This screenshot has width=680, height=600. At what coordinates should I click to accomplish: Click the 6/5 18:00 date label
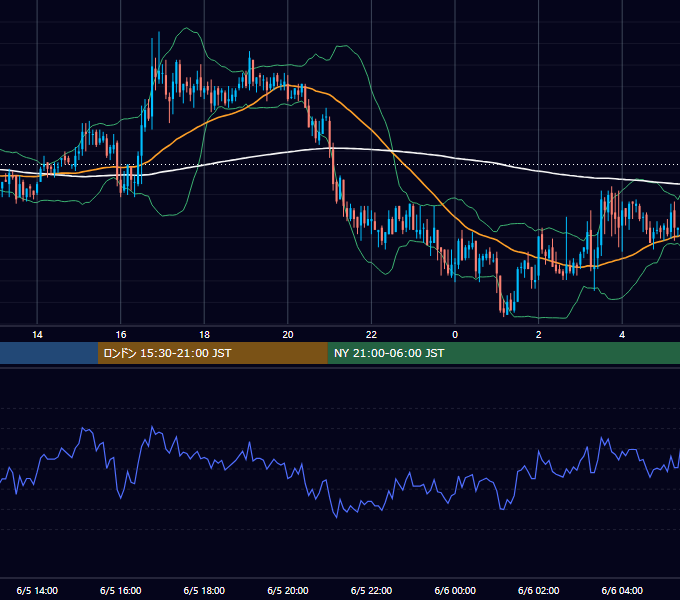click(x=204, y=590)
